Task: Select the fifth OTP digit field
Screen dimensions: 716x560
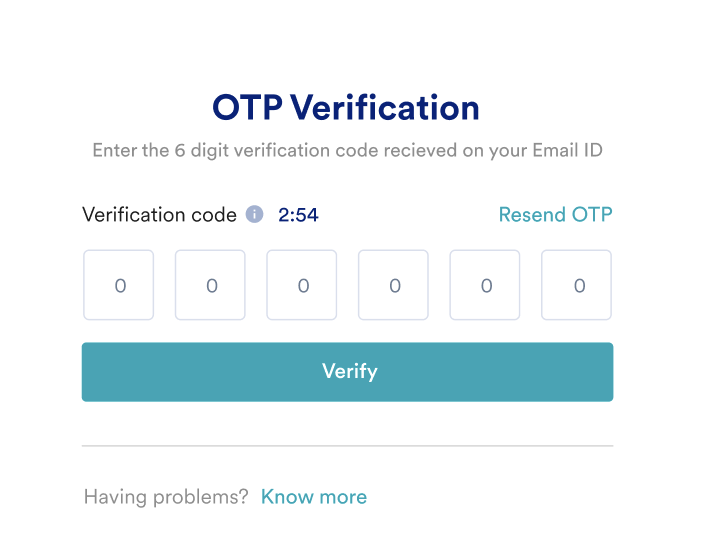Action: pyautogui.click(x=485, y=285)
